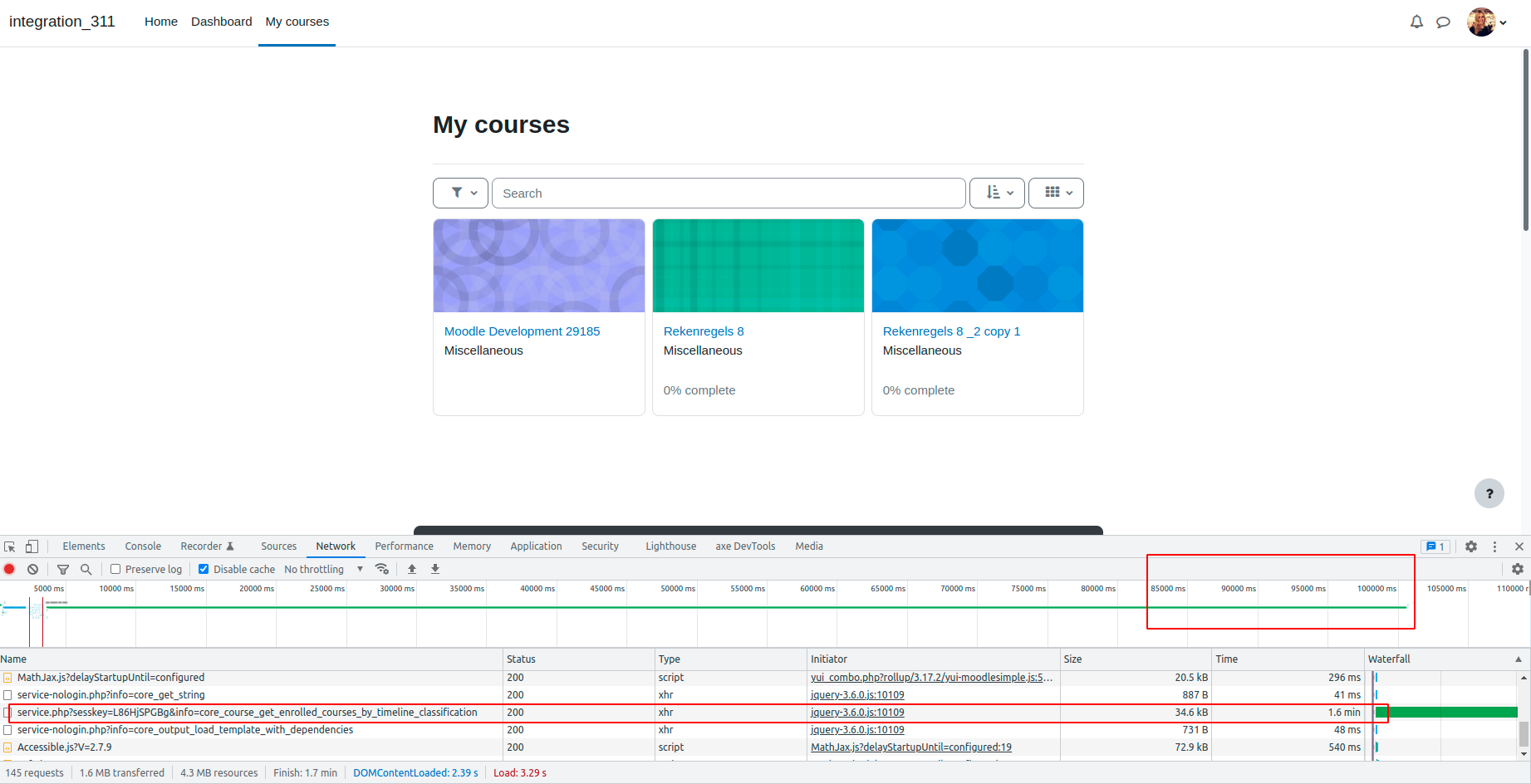Switch to the Console tab
Screen dimensions: 1531x784
point(143,546)
